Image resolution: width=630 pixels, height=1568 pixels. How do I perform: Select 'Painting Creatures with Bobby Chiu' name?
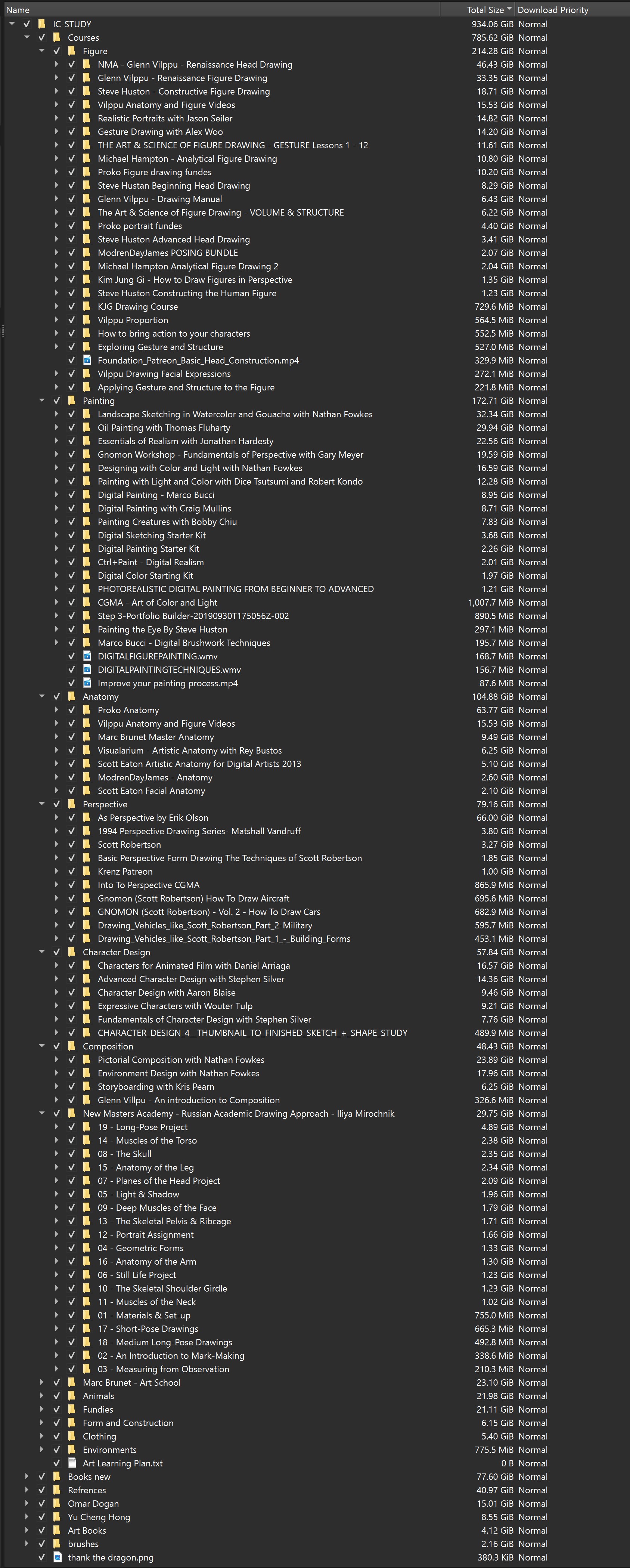167,522
